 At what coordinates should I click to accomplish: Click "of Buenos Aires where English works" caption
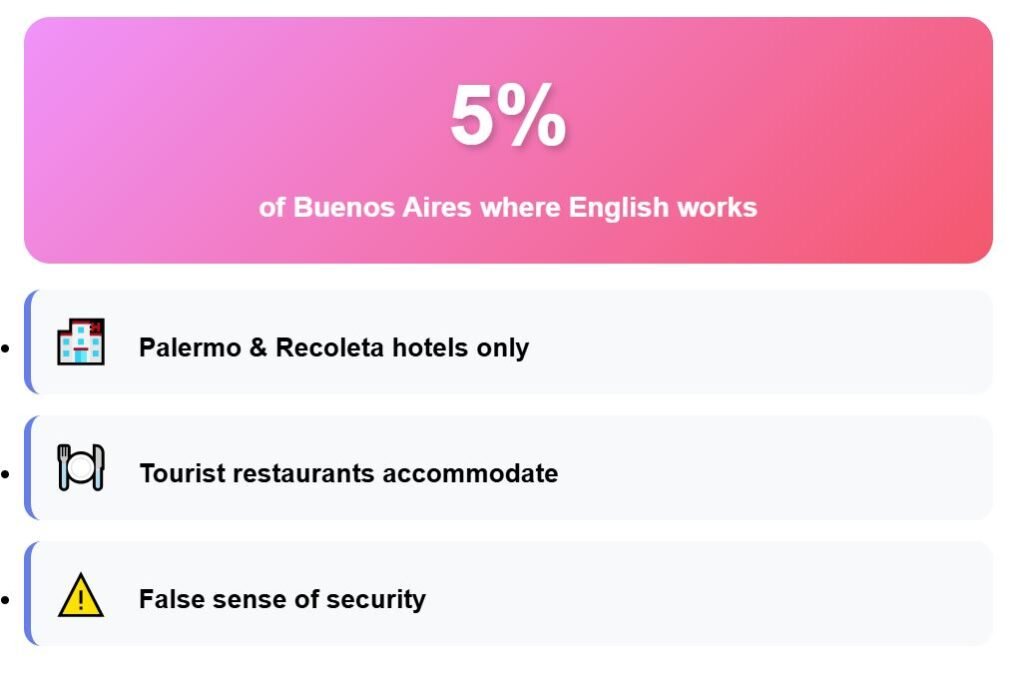coord(508,208)
